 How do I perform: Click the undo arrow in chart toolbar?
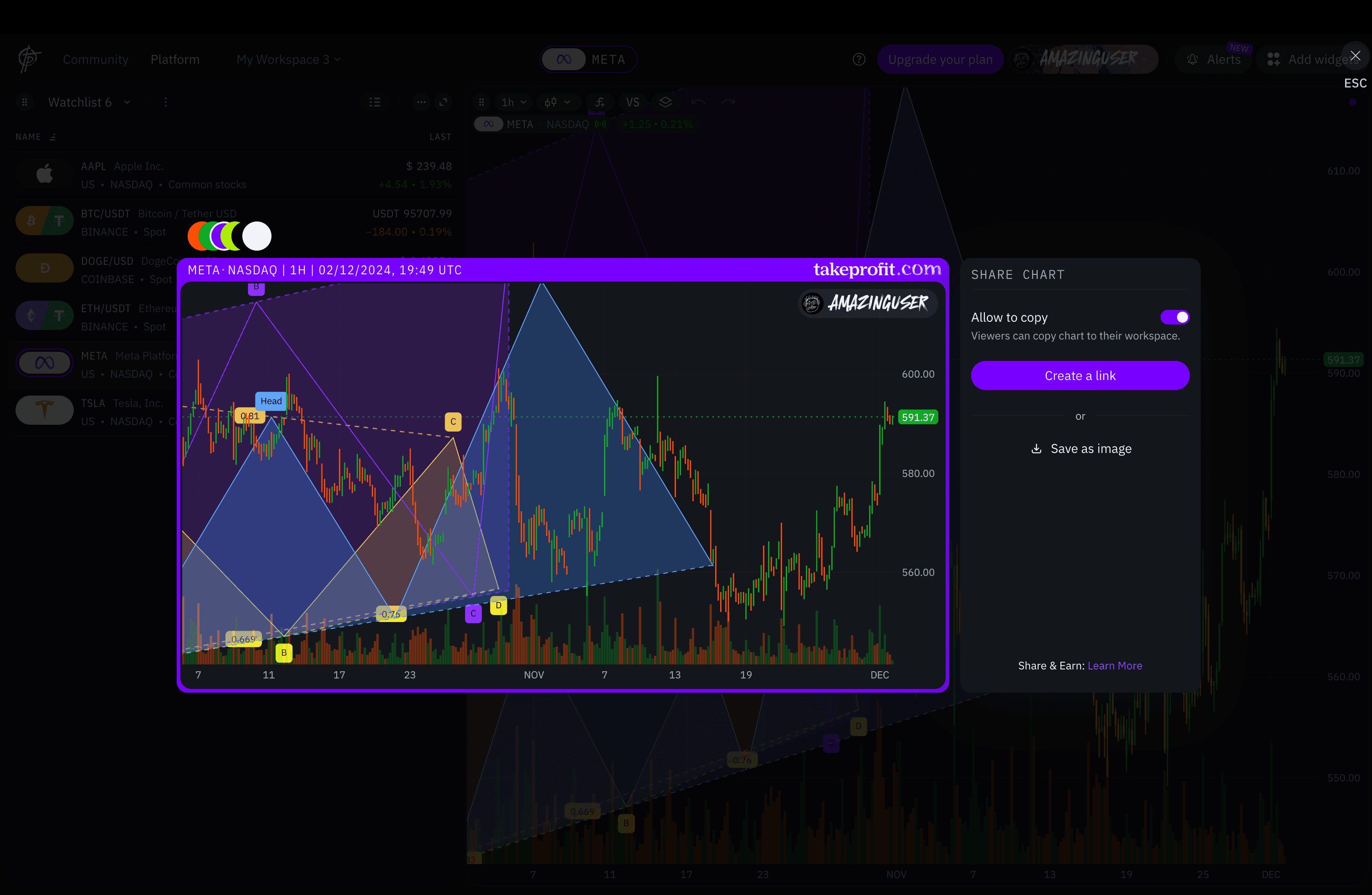[698, 102]
